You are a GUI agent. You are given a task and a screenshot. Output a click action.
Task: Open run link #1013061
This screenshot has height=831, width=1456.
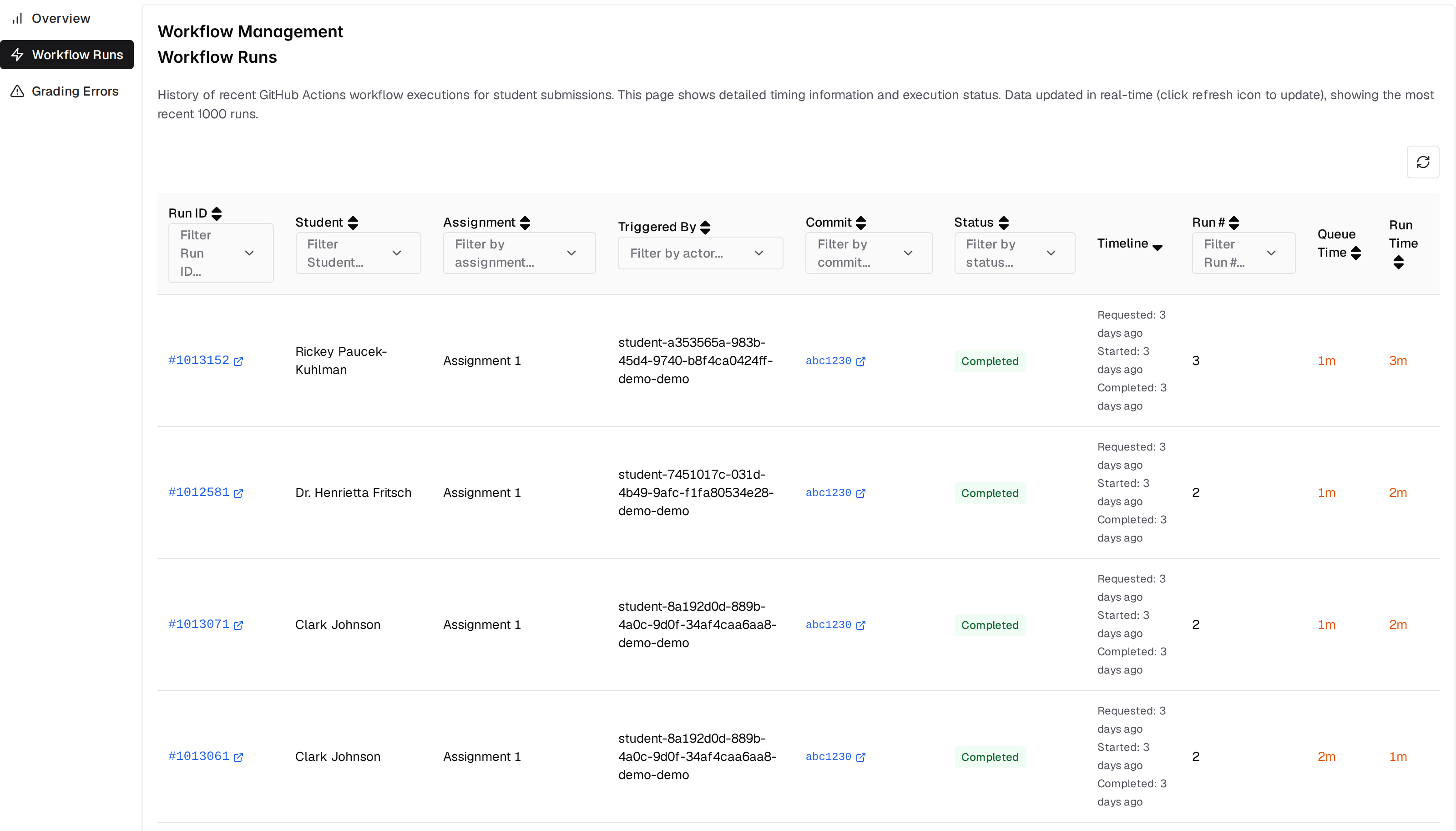click(x=198, y=756)
